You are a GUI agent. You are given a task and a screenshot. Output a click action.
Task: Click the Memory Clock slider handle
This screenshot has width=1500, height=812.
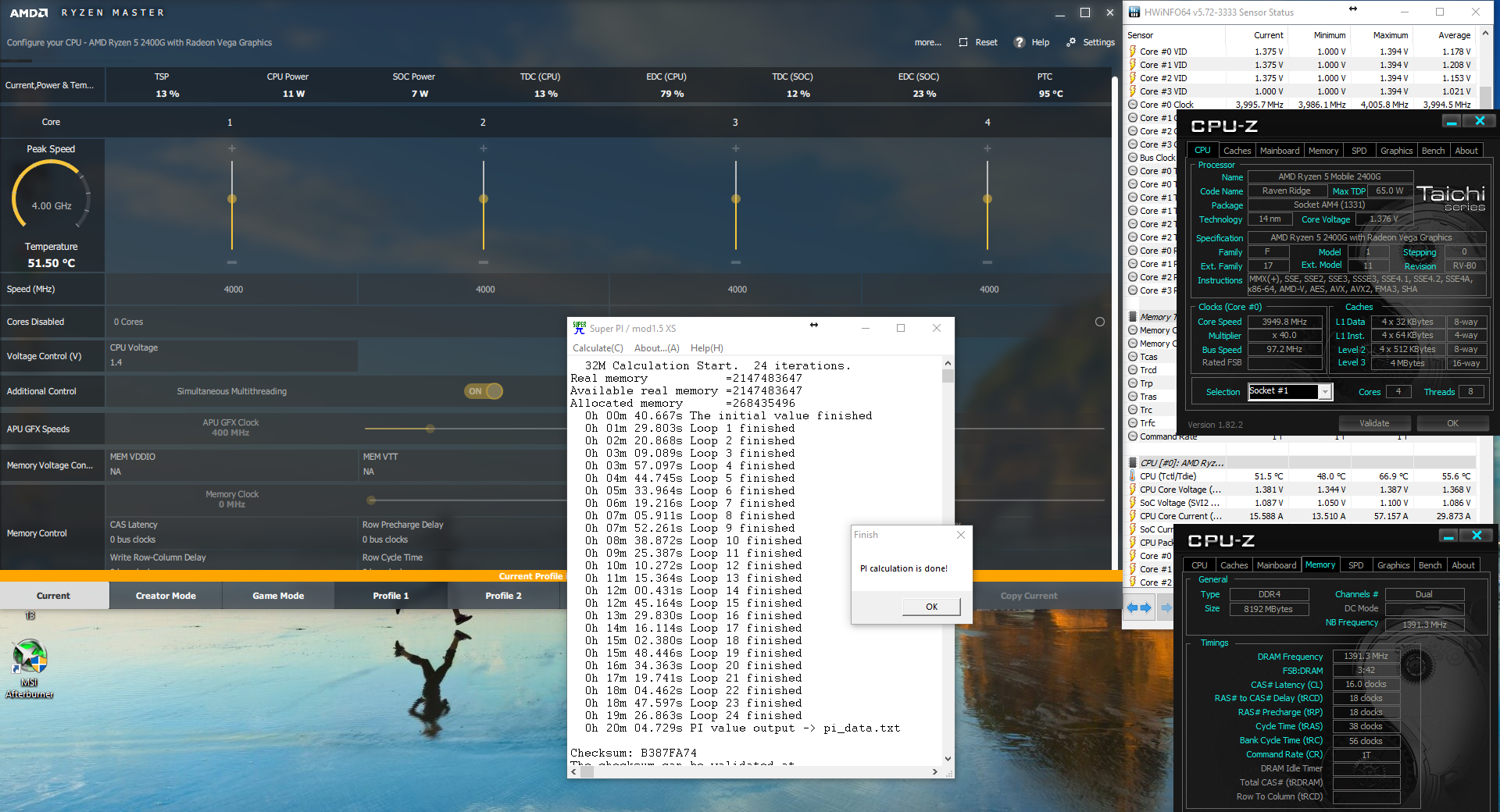tap(371, 500)
